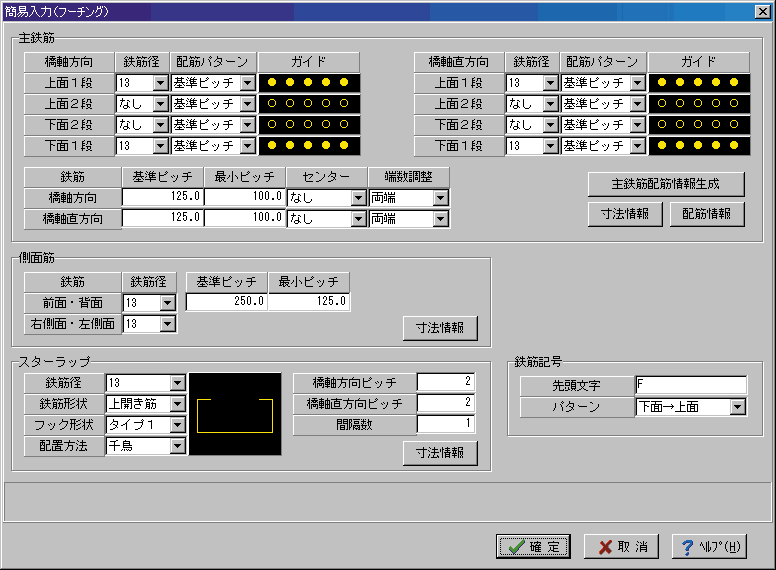Expand 橋軸方向 下面2段 配筋パターン dropdown
The image size is (776, 570).
[x=247, y=125]
